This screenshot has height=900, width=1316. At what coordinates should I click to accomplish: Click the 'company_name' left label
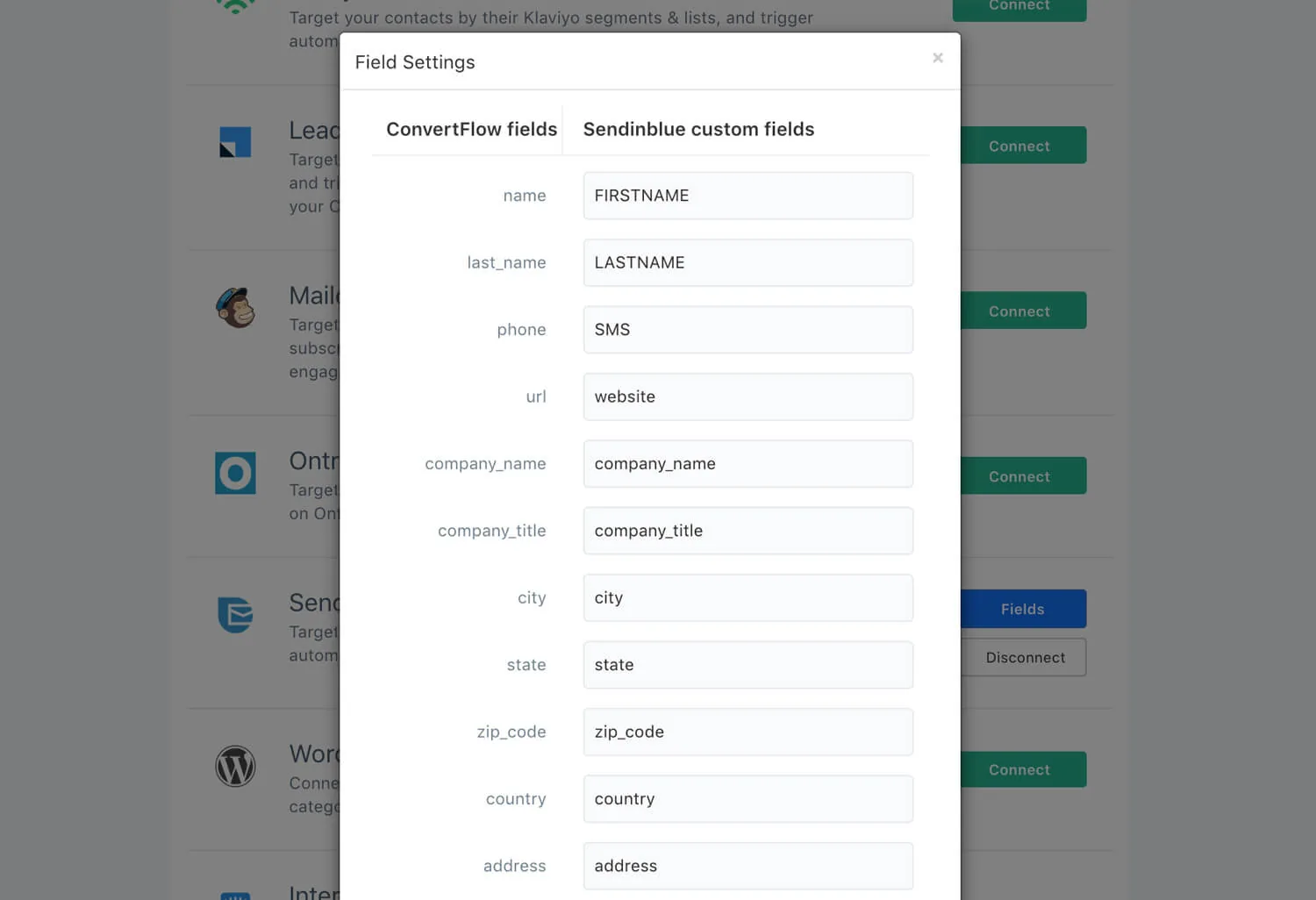pos(485,464)
